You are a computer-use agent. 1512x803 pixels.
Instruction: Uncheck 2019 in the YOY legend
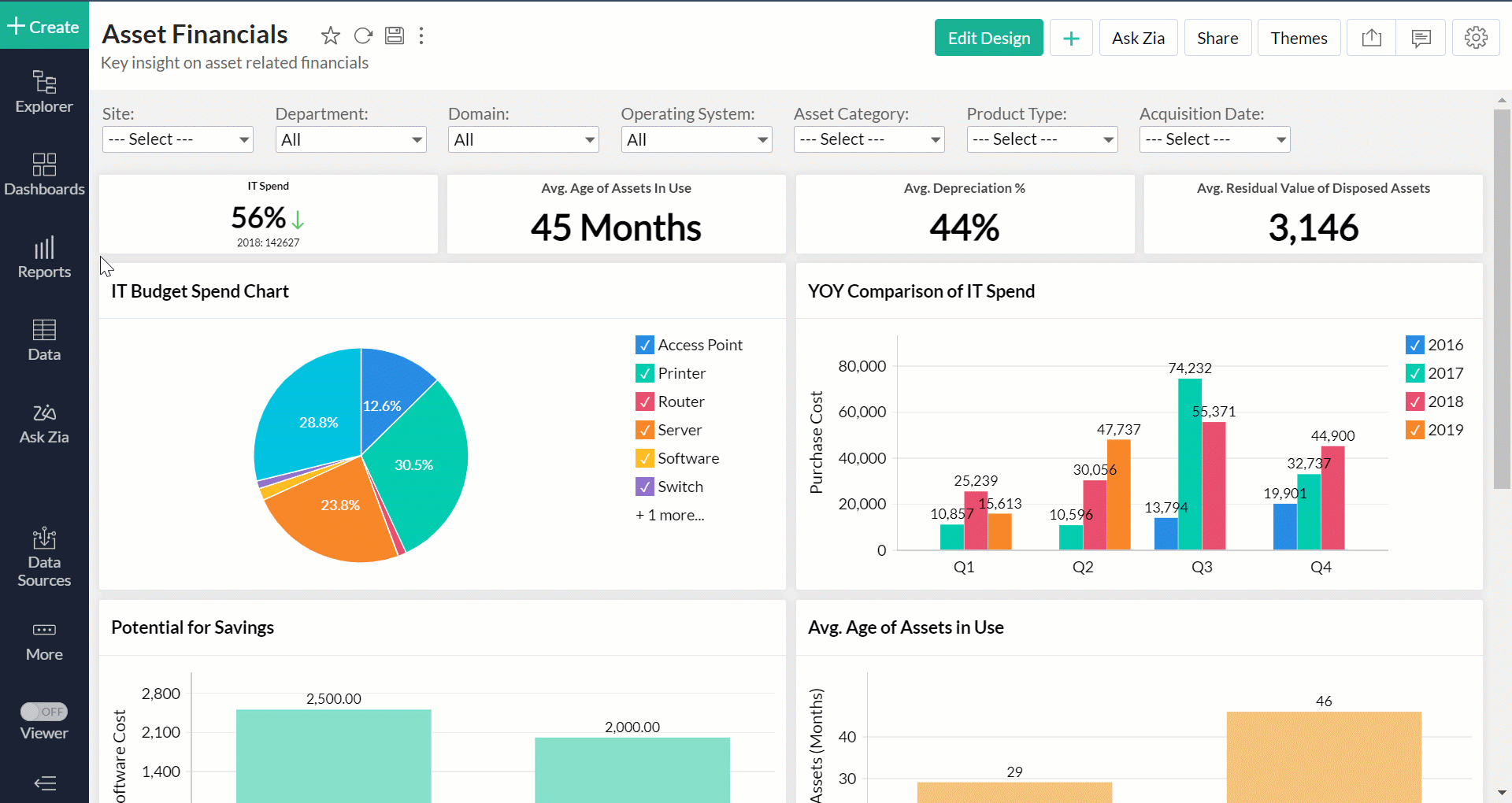(1415, 430)
